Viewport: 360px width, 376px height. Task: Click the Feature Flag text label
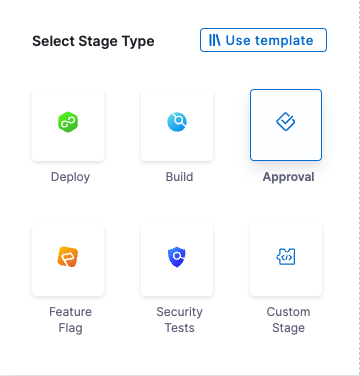tap(70, 320)
